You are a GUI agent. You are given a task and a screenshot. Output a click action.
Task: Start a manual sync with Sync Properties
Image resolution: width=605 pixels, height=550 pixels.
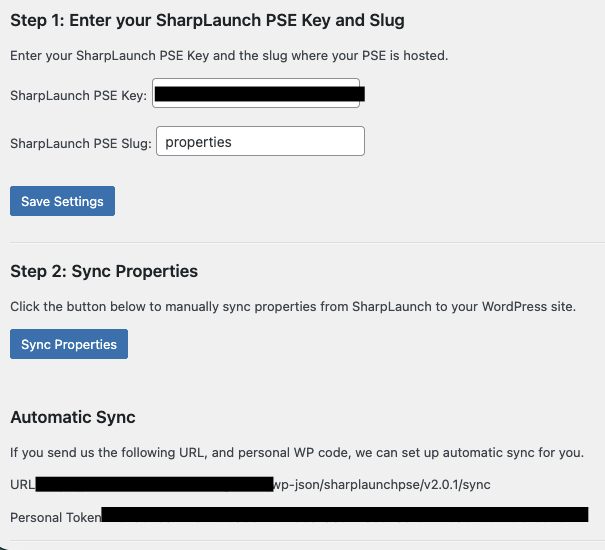(69, 344)
